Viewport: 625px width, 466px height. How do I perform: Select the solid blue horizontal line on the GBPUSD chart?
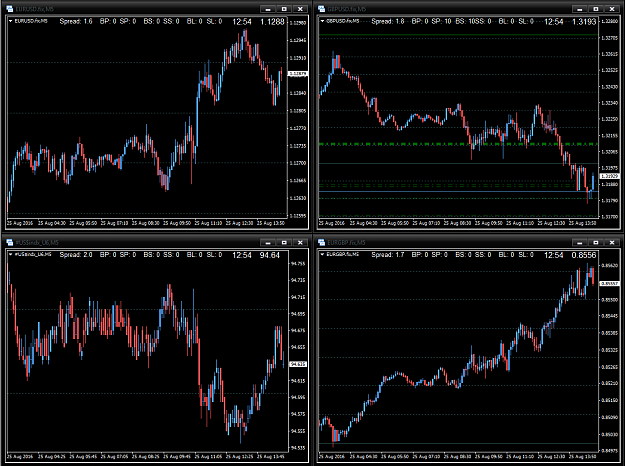point(458,192)
